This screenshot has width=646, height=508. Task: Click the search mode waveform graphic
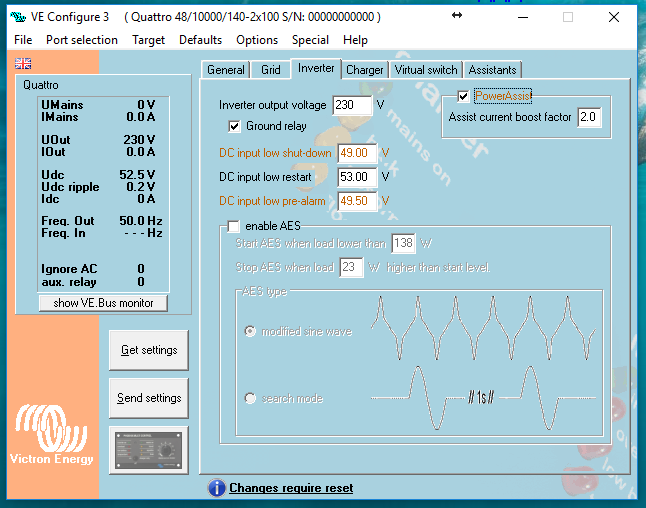pyautogui.click(x=483, y=398)
